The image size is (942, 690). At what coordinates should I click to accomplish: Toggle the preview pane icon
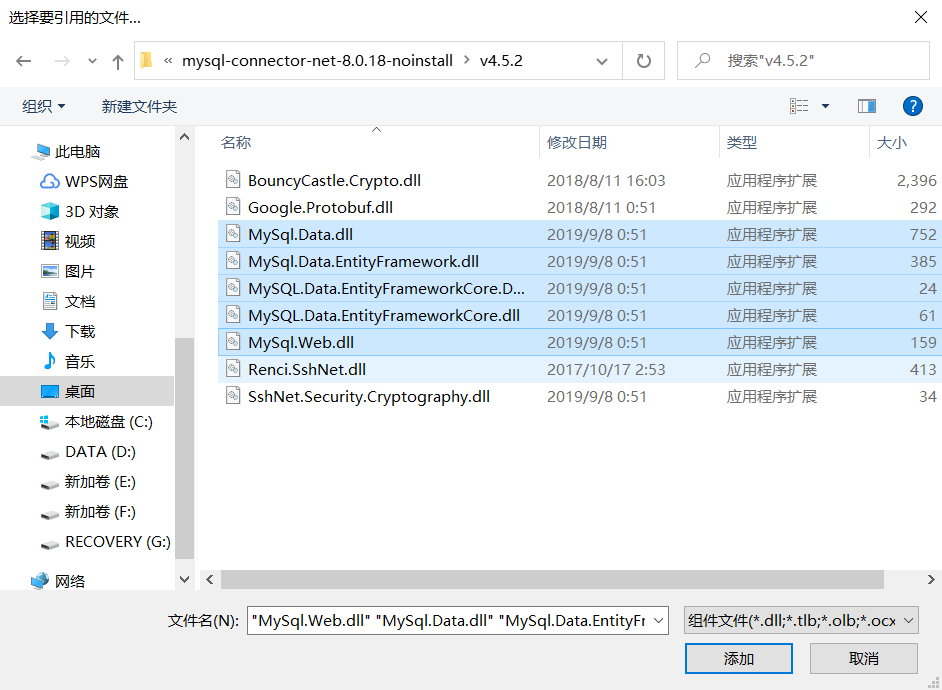[x=867, y=106]
